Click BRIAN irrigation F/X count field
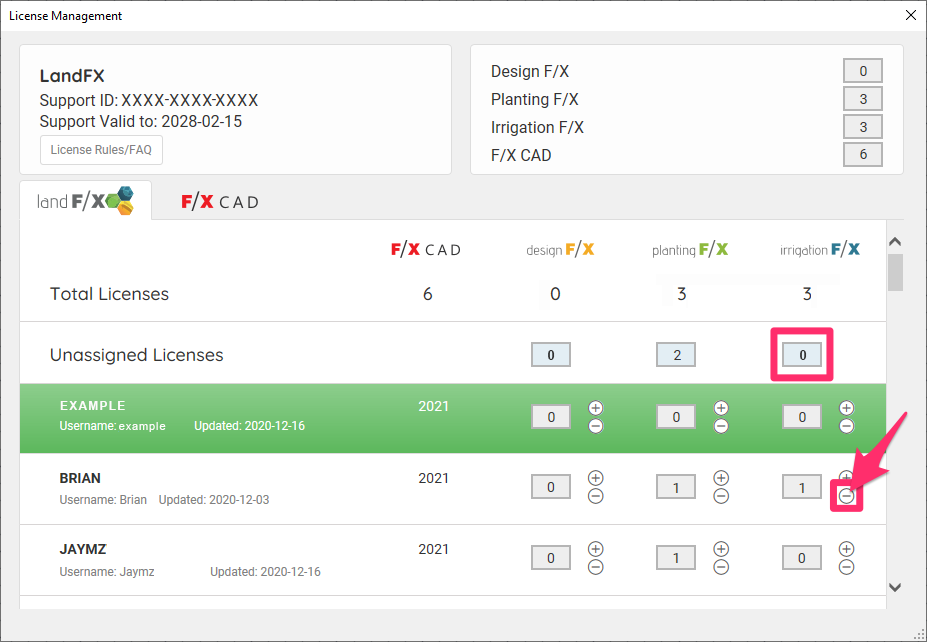The height and width of the screenshot is (642, 927). [802, 487]
